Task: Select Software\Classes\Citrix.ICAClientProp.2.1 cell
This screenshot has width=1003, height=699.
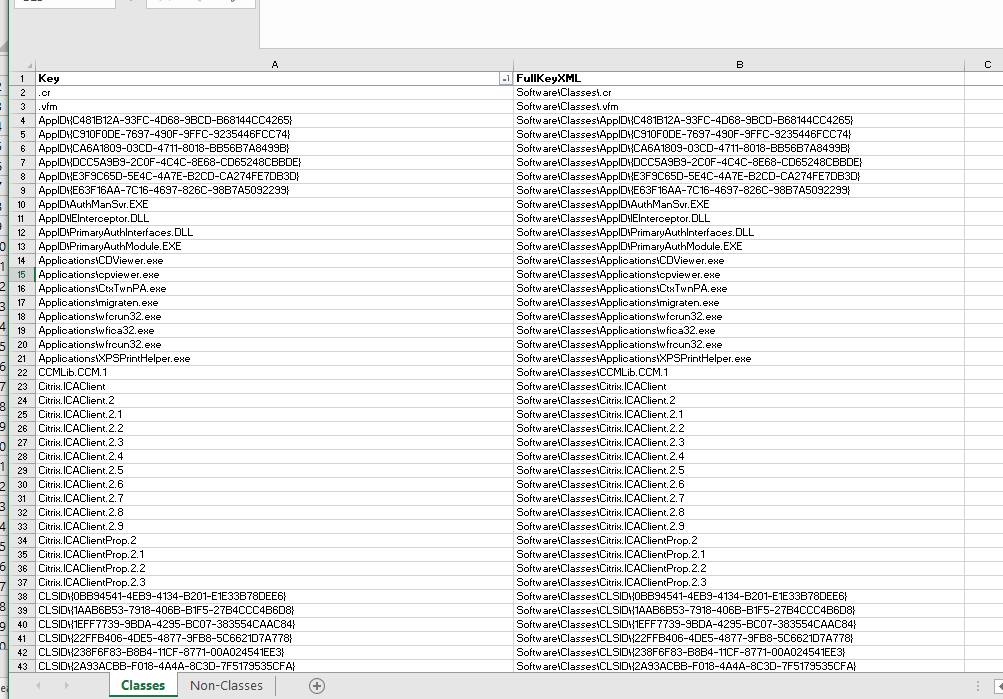Action: pyautogui.click(x=739, y=554)
